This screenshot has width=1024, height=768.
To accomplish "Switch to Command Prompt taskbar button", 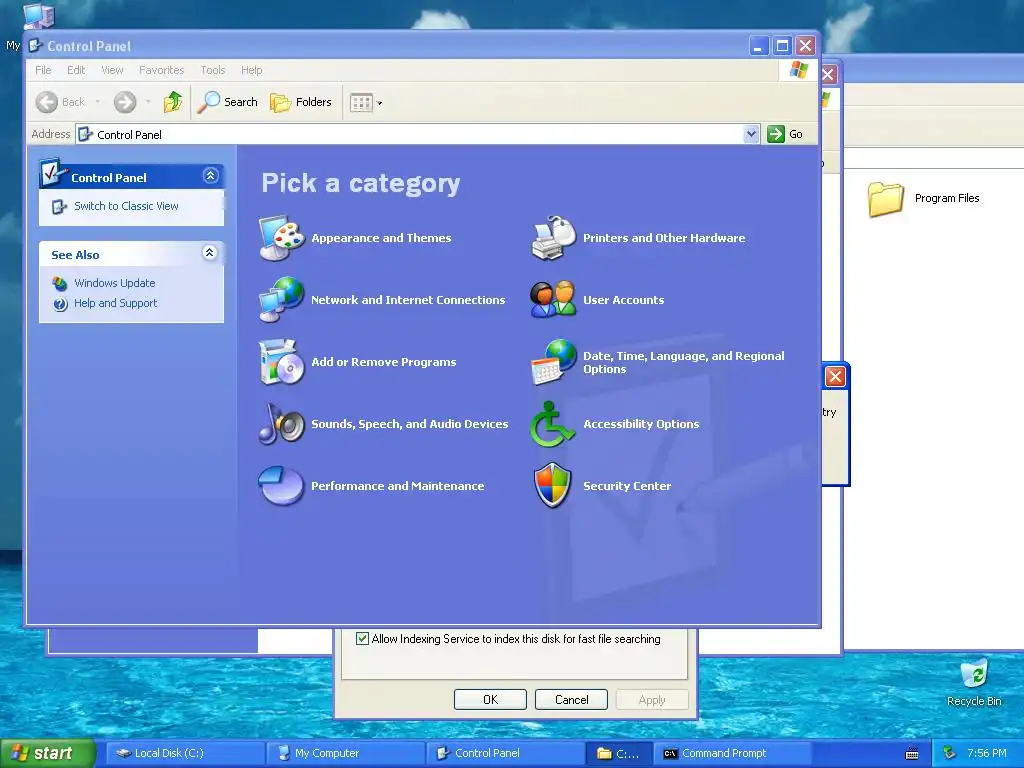I will tap(733, 754).
